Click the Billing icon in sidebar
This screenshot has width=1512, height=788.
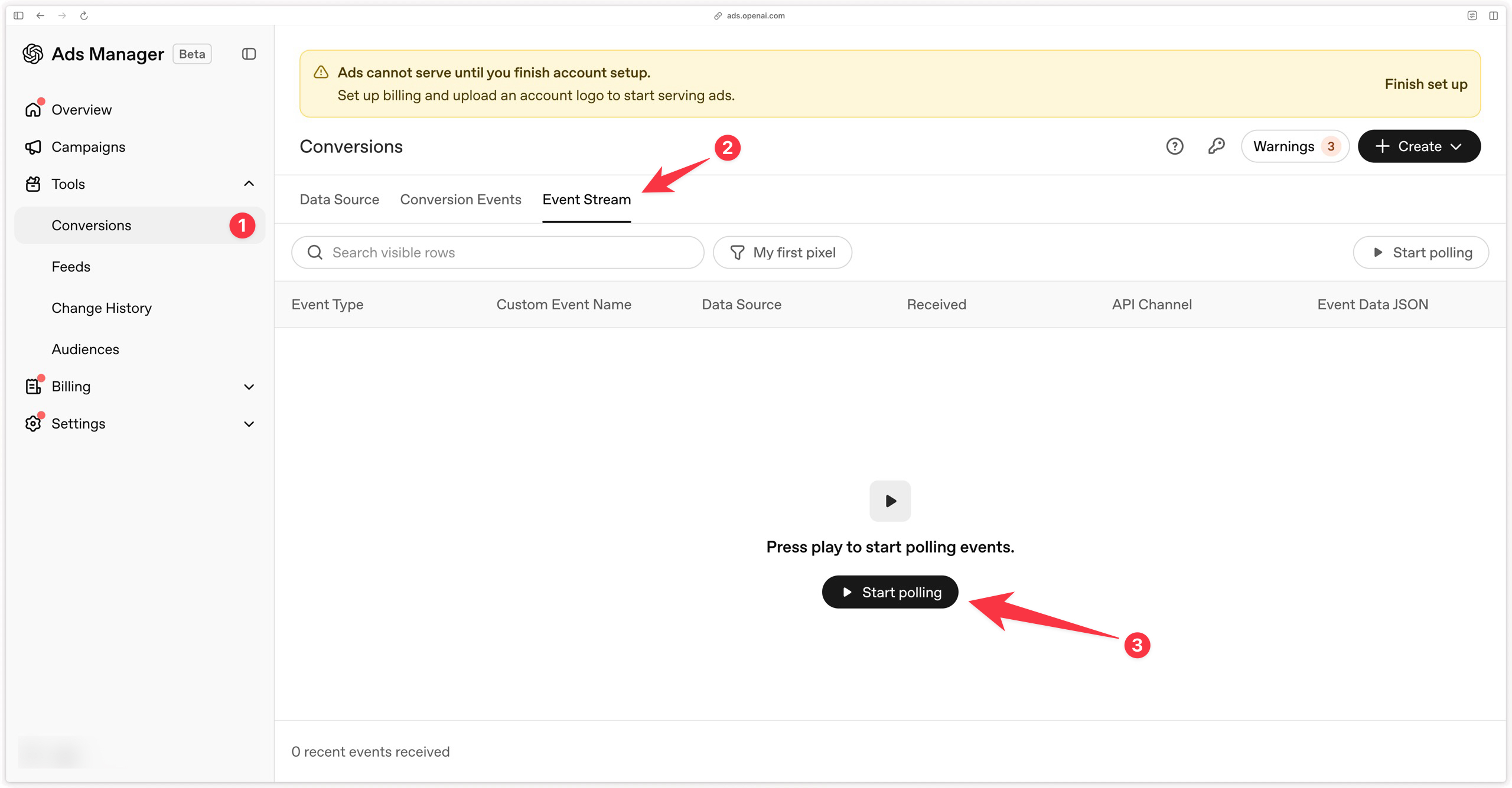point(33,386)
